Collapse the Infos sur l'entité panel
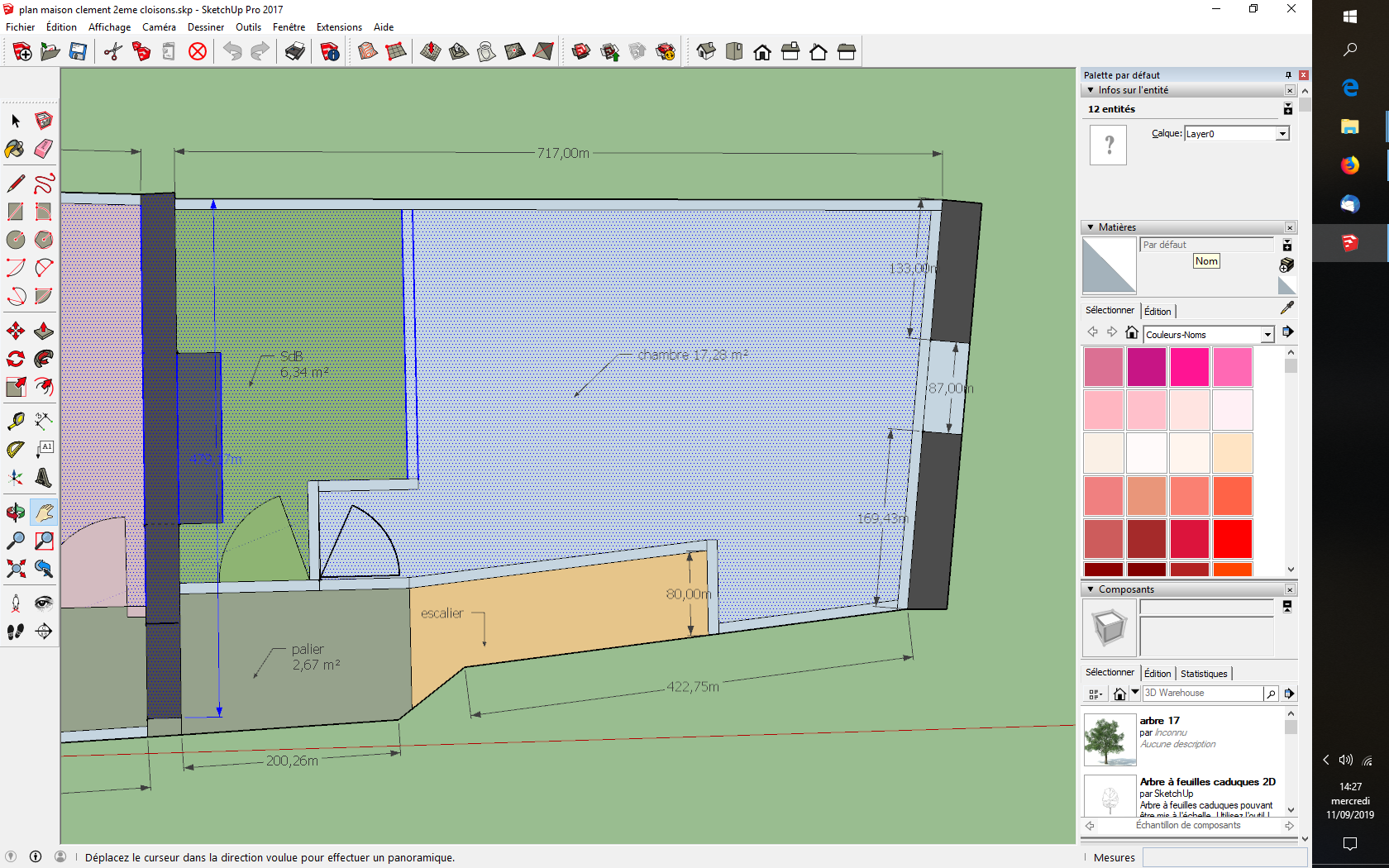1389x868 pixels. coord(1091,90)
